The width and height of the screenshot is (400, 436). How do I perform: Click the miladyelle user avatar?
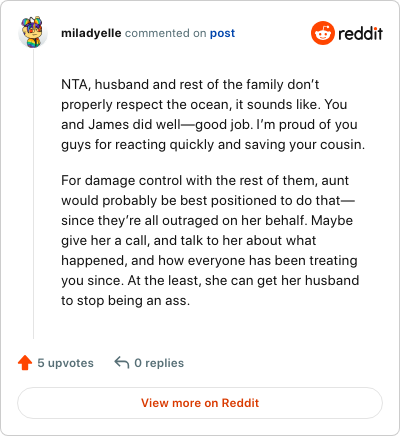(x=33, y=33)
